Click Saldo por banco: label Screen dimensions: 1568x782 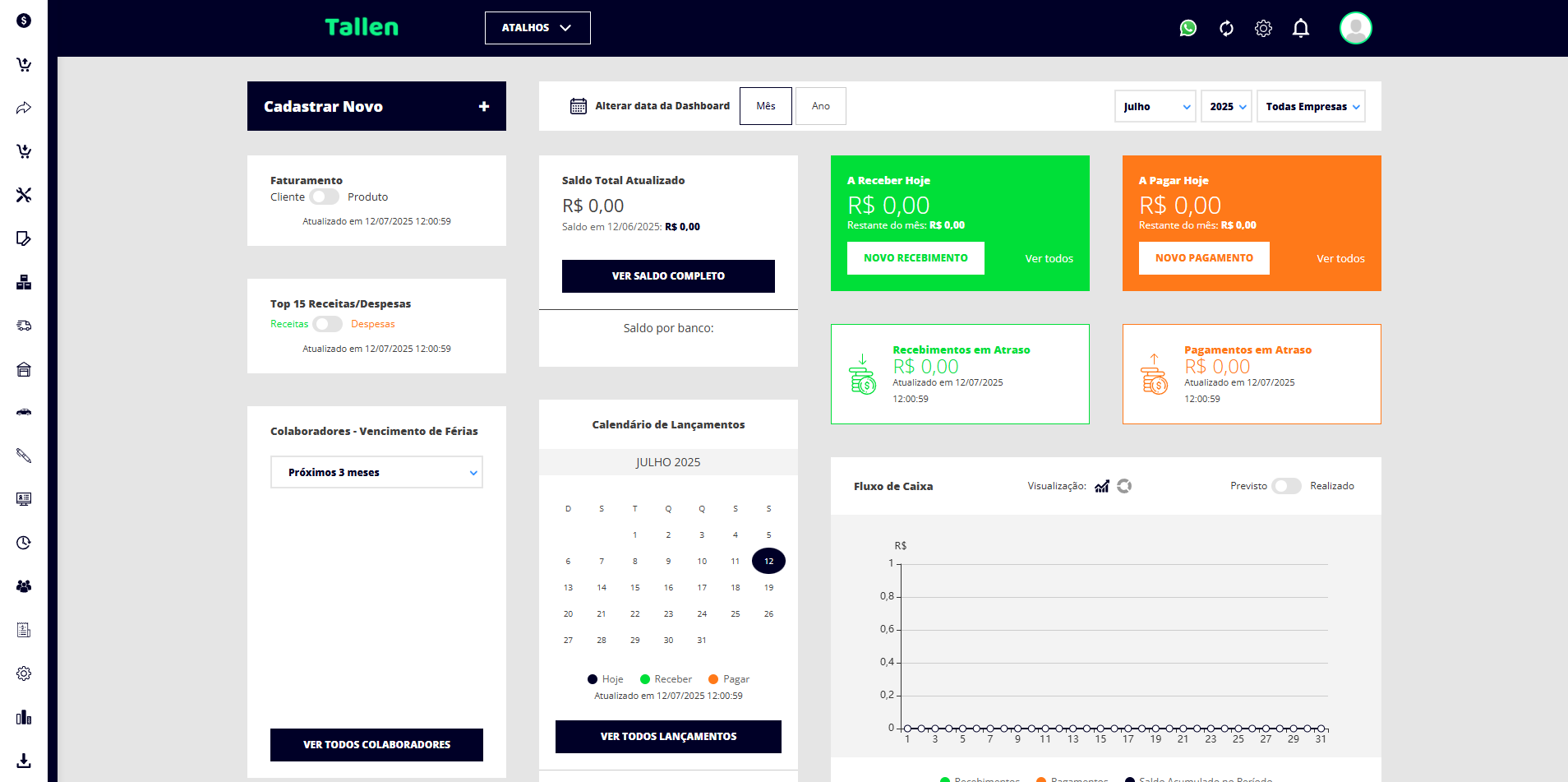[668, 328]
